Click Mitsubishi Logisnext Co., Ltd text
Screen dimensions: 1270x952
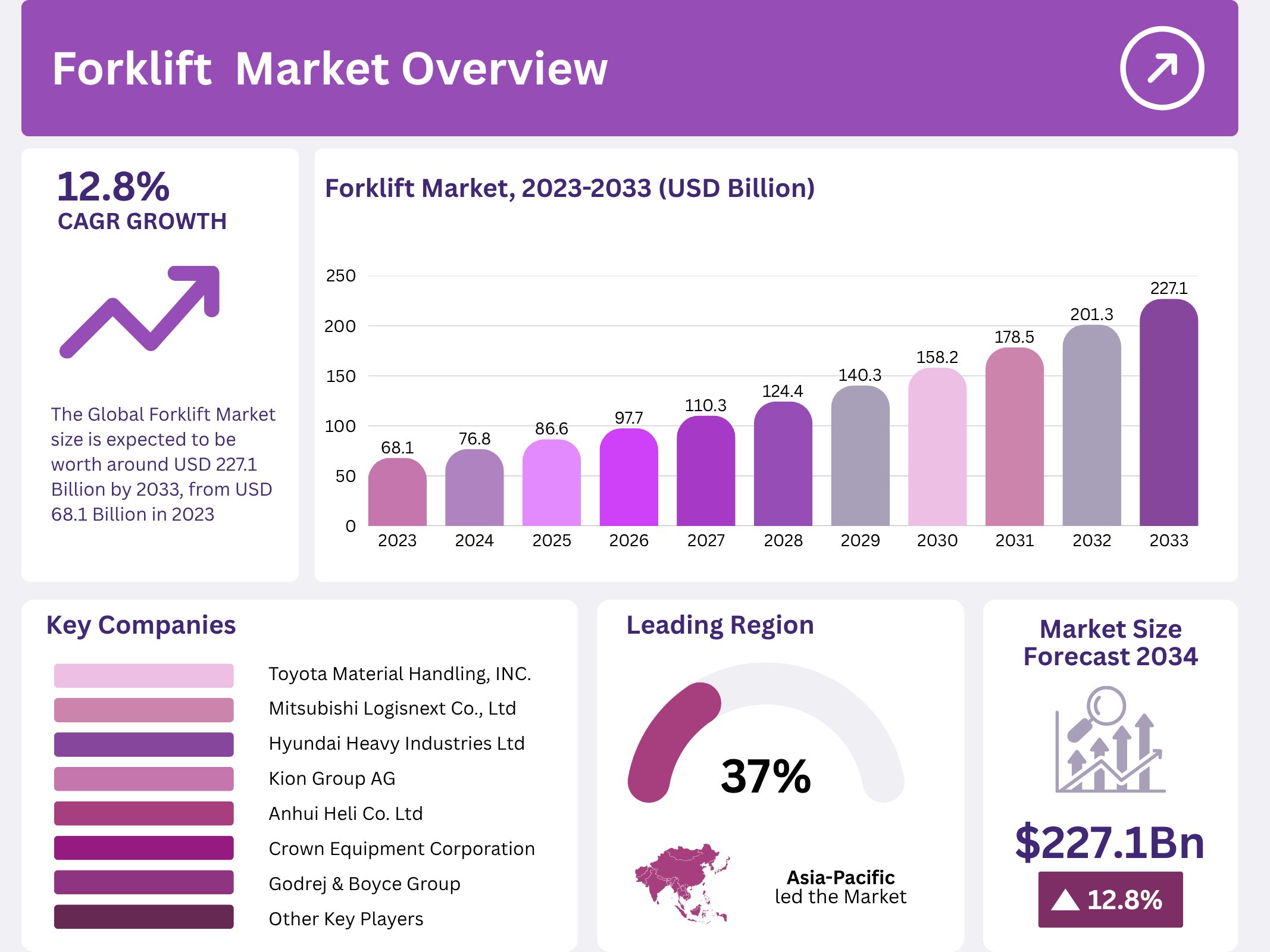[x=392, y=708]
